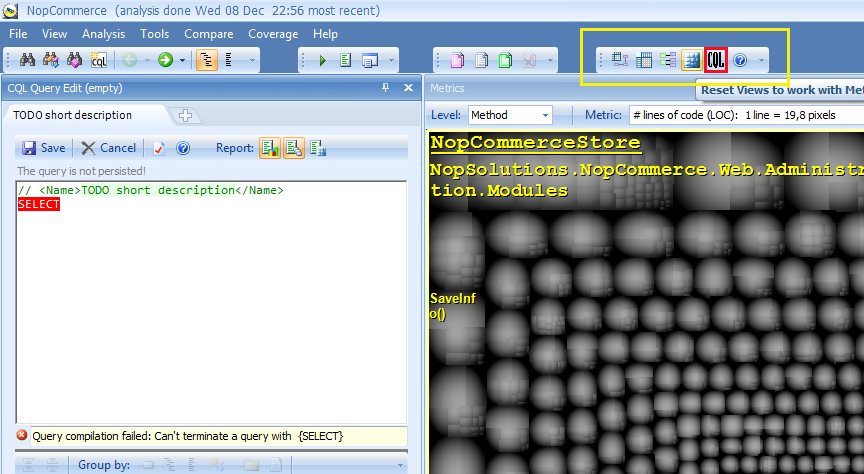Click the green document icon
Viewport: 864px width, 474px height.
[x=505, y=60]
